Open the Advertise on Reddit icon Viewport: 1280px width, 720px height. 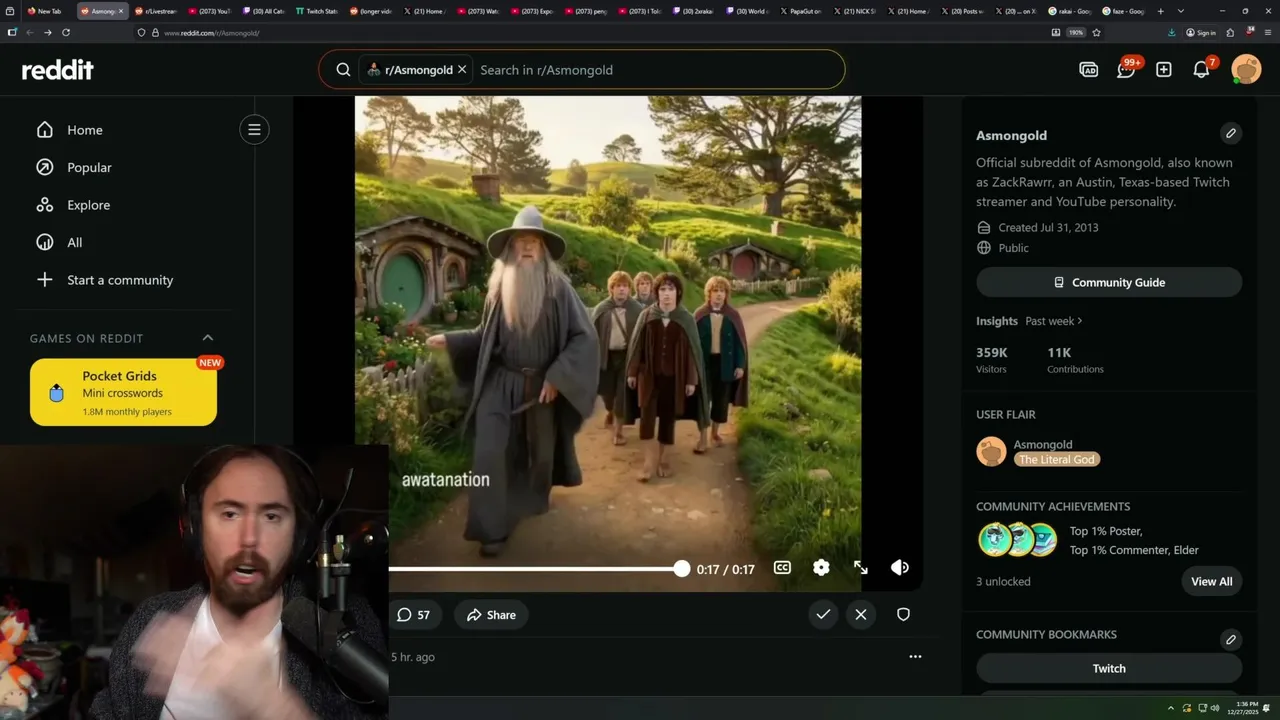tap(1089, 69)
